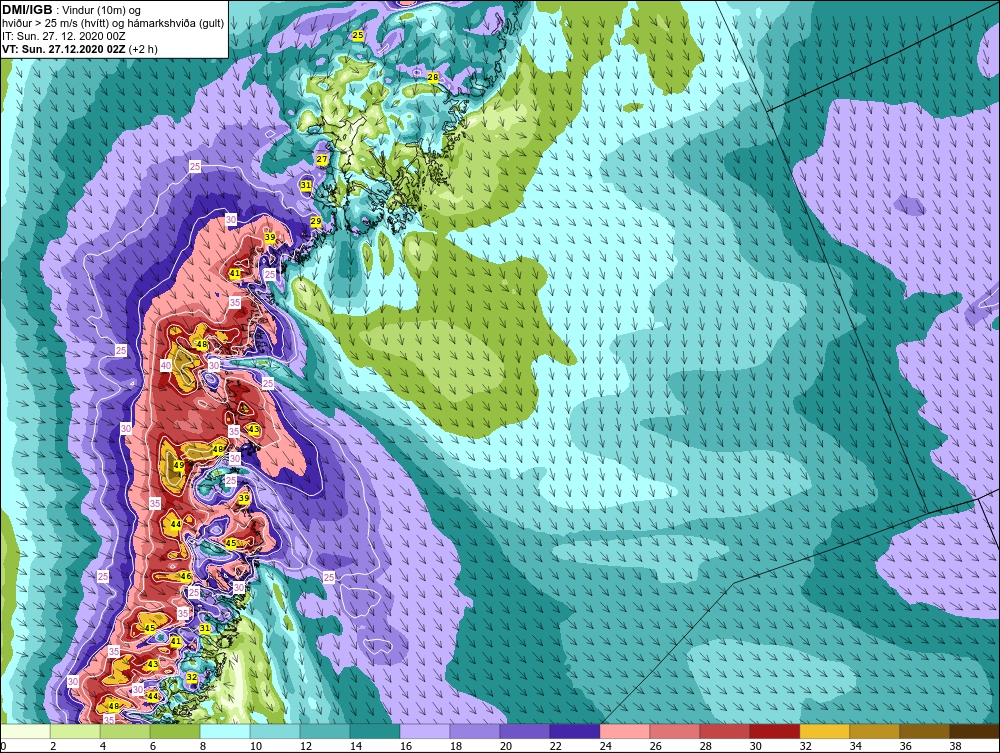Select the 20–22 m/s purple legend swatch
The image size is (1000, 753).
click(x=525, y=731)
